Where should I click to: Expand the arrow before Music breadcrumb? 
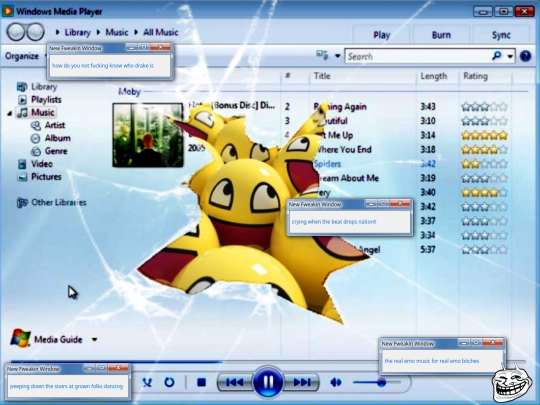pos(98,32)
